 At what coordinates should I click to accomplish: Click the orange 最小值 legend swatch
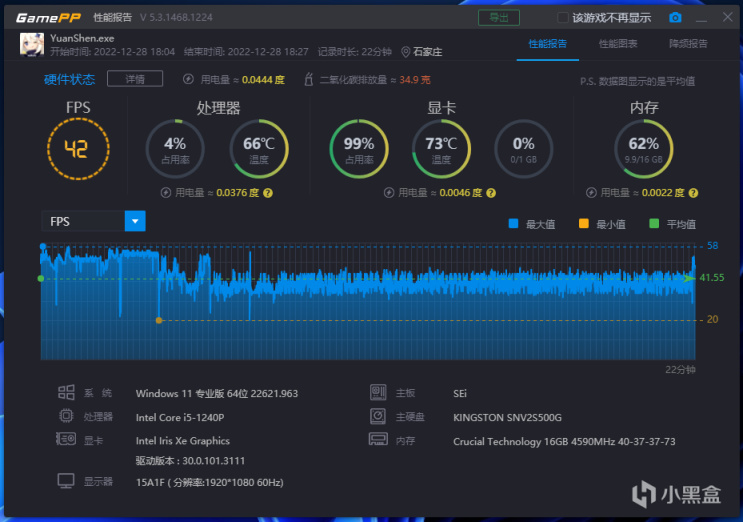click(x=584, y=224)
